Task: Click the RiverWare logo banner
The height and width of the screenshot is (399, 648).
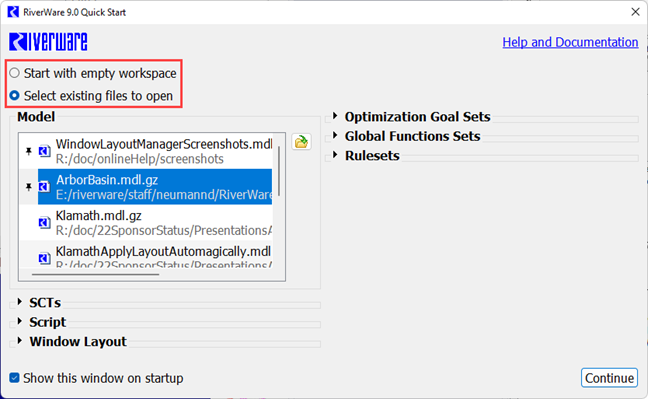Action: 48,41
